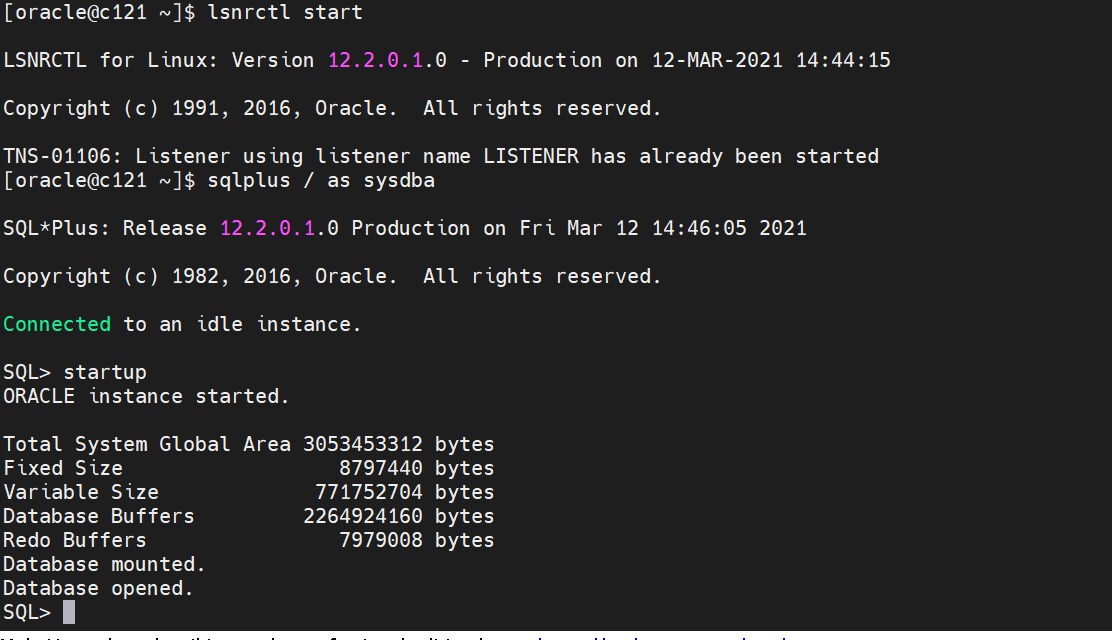Click the 'Database opened.' message
Viewport: 1112px width, 640px height.
(98, 588)
